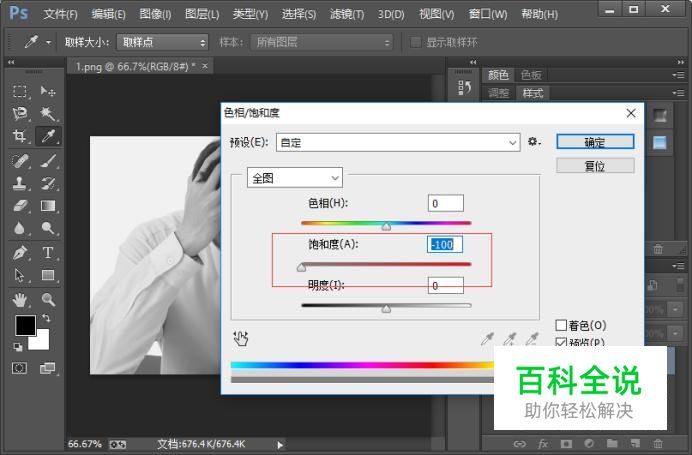Select the Blur tool
Screen dimensions: 692x455
pyautogui.click(x=19, y=228)
